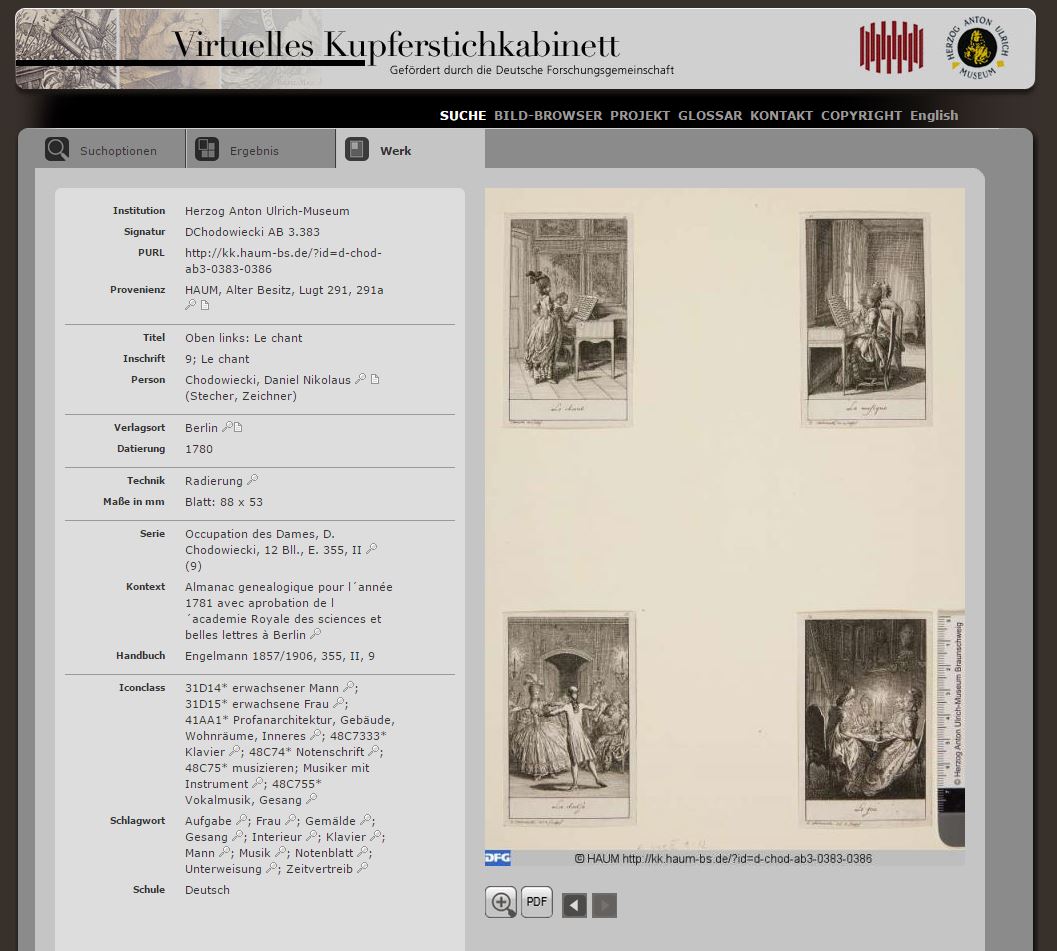Click the Le chant print thumbnail

click(568, 320)
